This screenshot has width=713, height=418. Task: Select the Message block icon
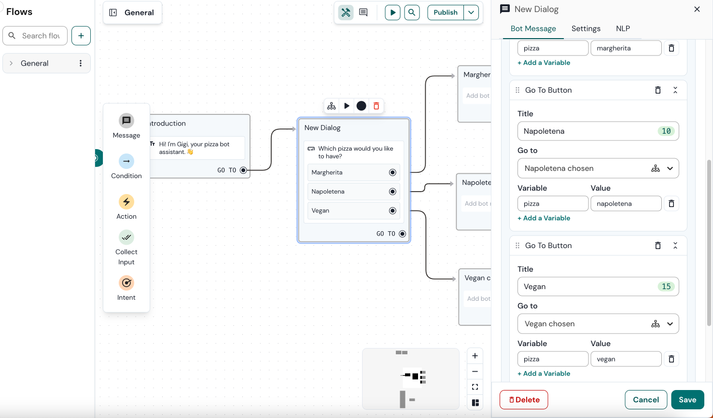tap(126, 121)
